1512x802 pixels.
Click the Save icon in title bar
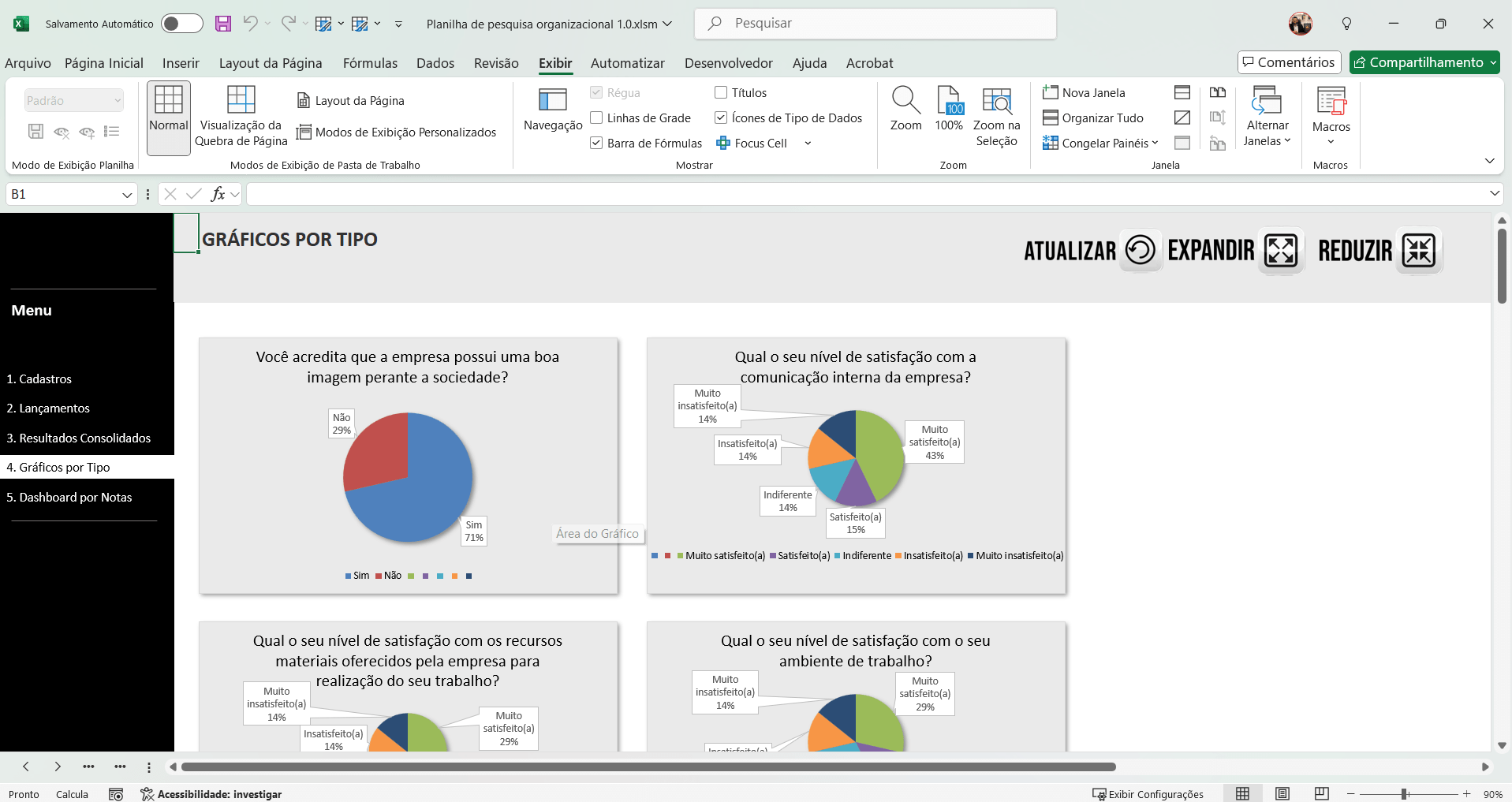tap(223, 24)
